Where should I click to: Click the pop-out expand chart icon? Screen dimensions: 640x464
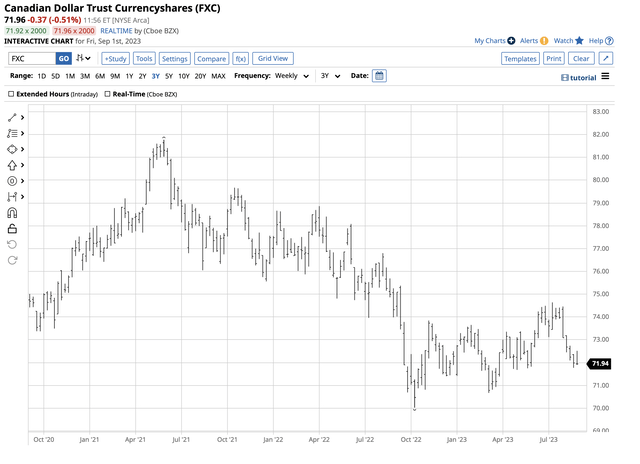click(606, 58)
